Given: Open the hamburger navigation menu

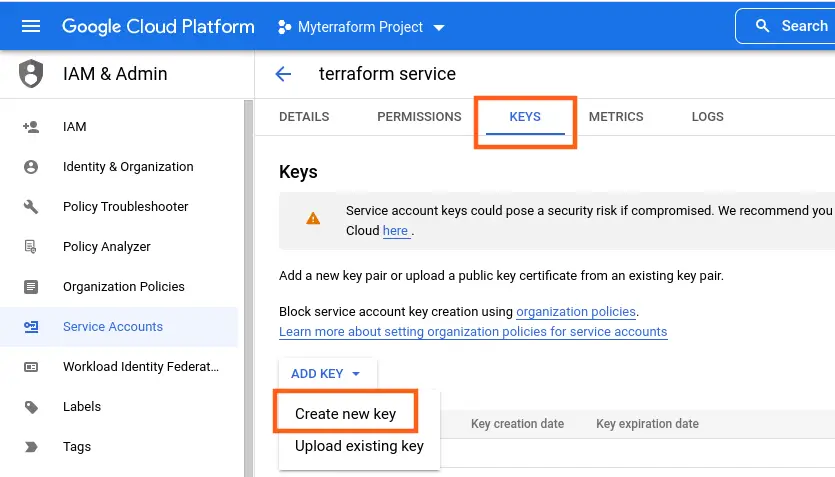Looking at the screenshot, I should 31,26.
